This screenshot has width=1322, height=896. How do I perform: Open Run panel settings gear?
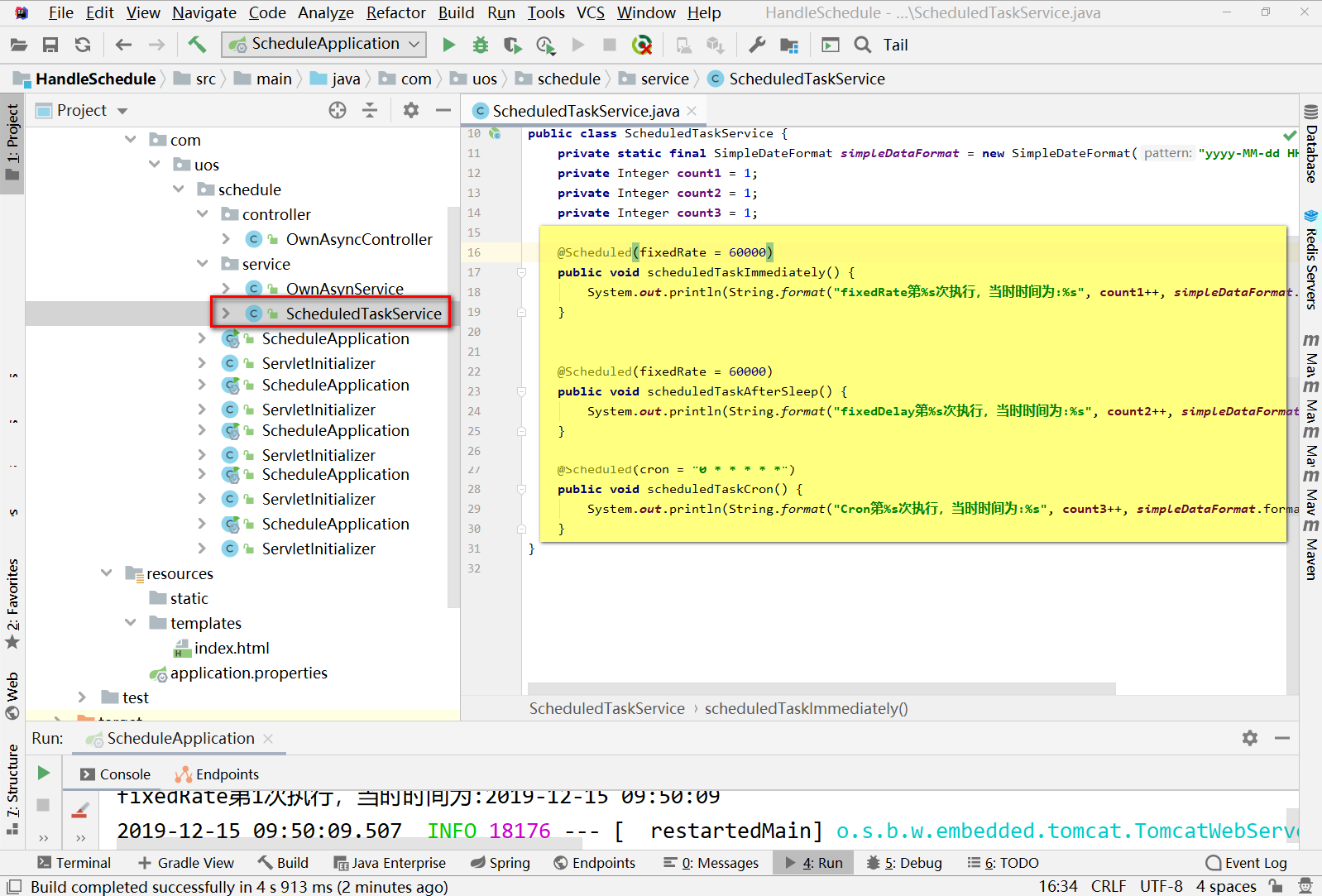coord(1249,738)
